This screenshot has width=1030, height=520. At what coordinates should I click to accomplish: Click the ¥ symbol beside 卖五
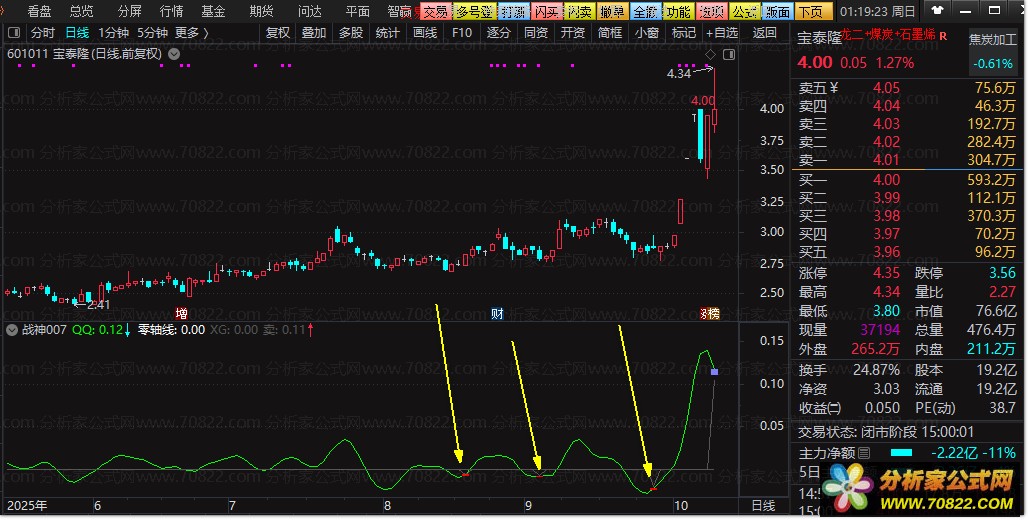click(834, 87)
